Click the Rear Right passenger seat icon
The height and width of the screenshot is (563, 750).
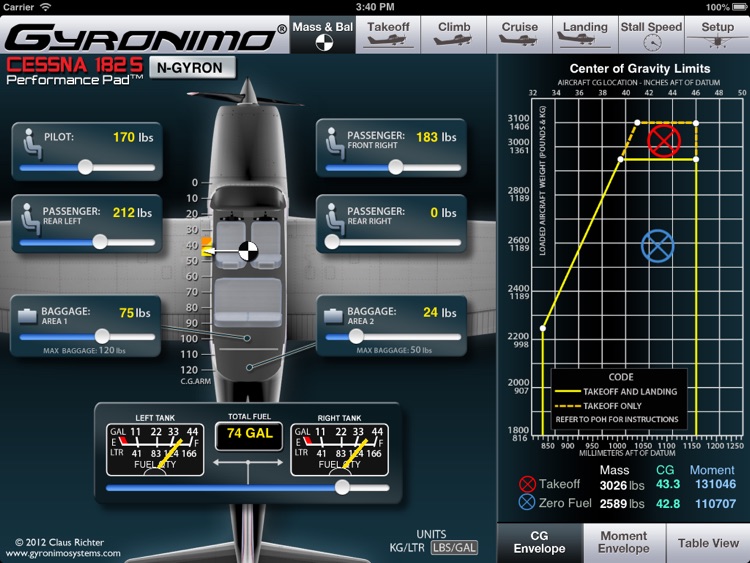click(x=335, y=219)
